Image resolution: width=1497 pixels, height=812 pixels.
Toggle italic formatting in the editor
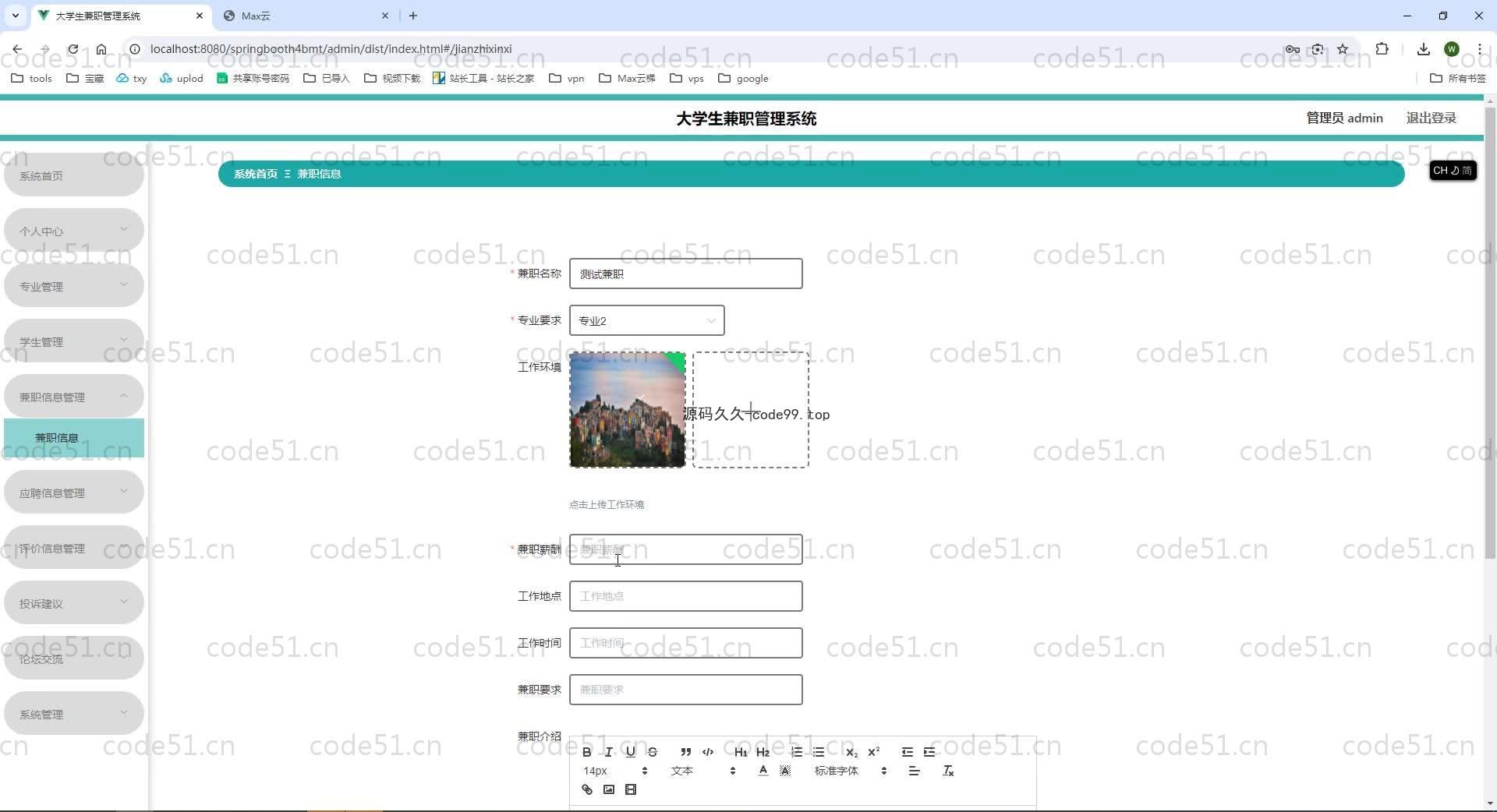(609, 752)
